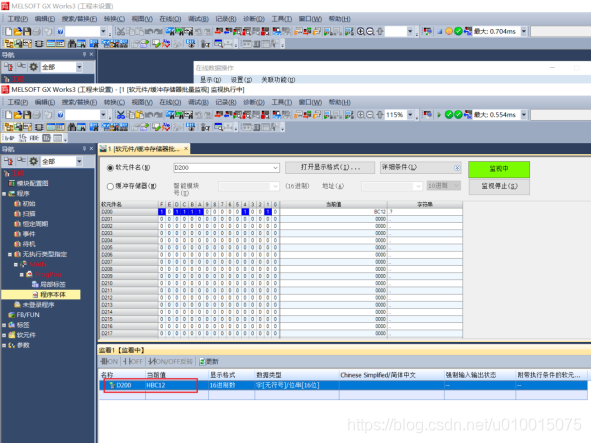
Task: Click the Zoom In icon in the background window
Action: 361,31
